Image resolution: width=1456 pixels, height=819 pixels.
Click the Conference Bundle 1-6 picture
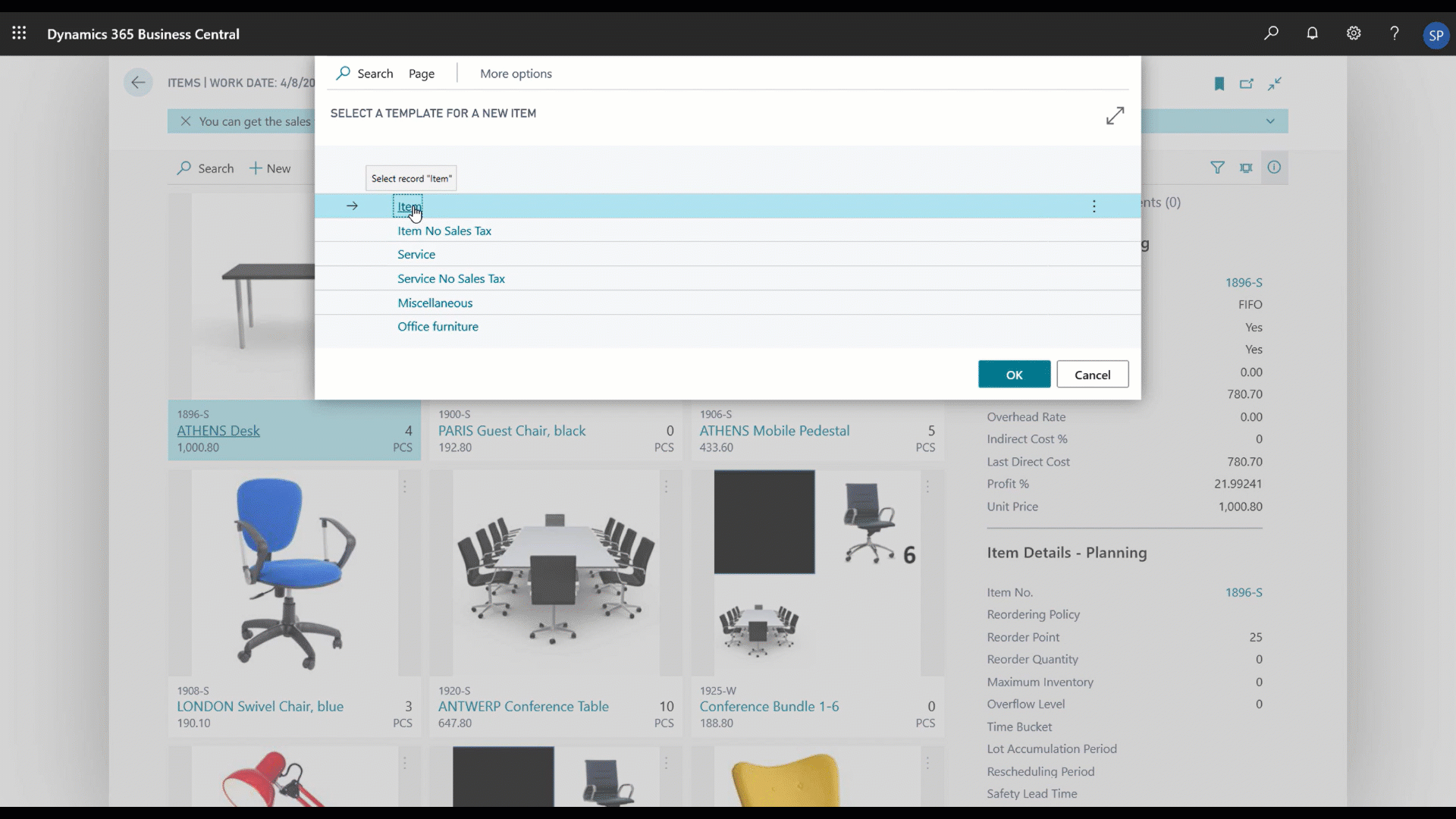(817, 573)
